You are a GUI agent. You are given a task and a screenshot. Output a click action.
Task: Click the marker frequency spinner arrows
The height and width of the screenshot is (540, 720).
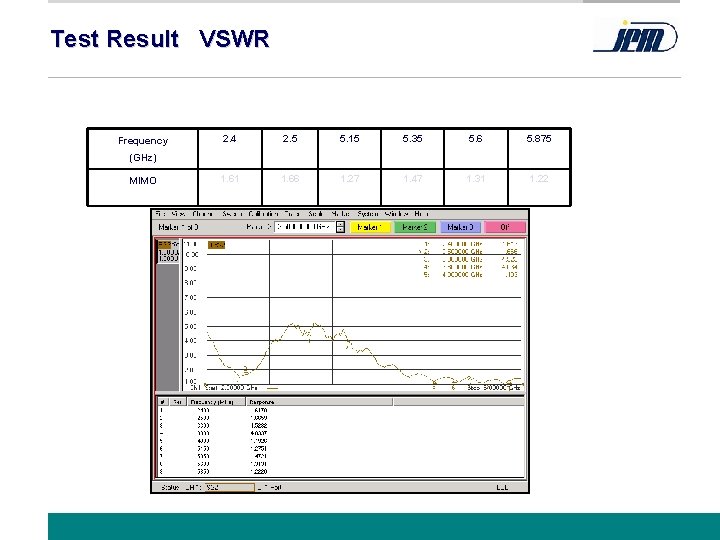[340, 227]
